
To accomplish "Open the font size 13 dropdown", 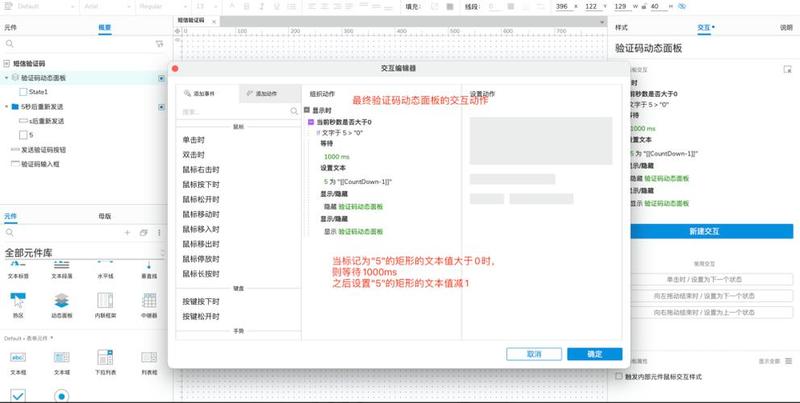I will [207, 7].
